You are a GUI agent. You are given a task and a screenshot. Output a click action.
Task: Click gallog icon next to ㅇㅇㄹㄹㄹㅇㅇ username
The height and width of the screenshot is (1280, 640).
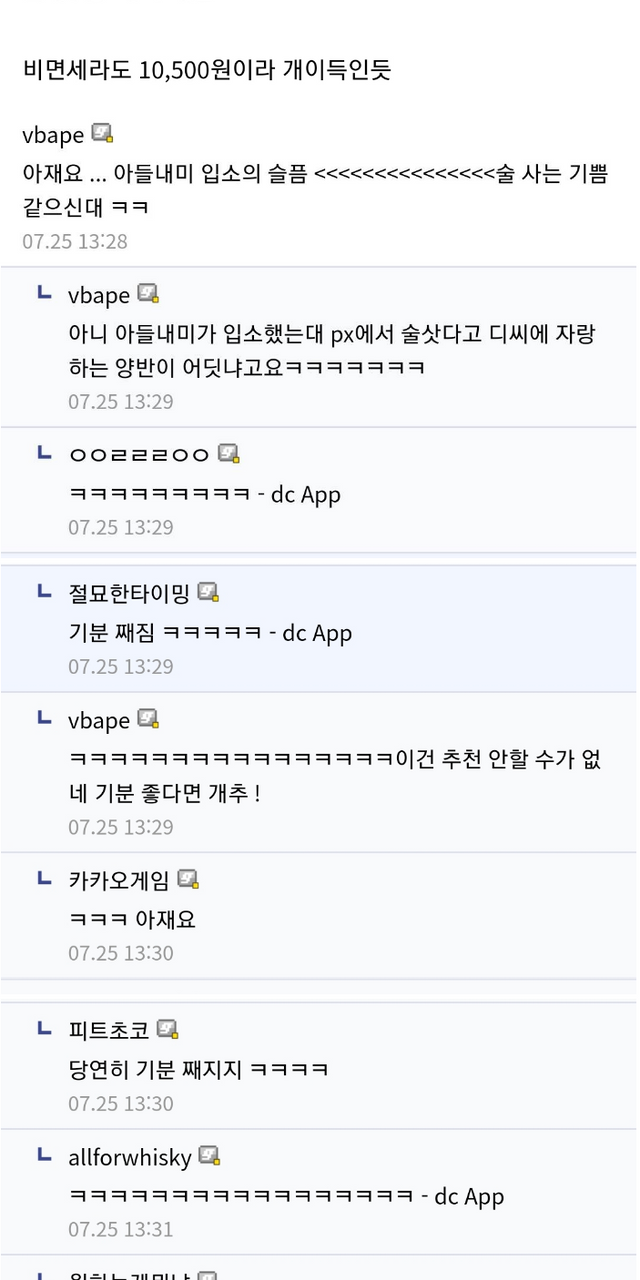(x=229, y=454)
